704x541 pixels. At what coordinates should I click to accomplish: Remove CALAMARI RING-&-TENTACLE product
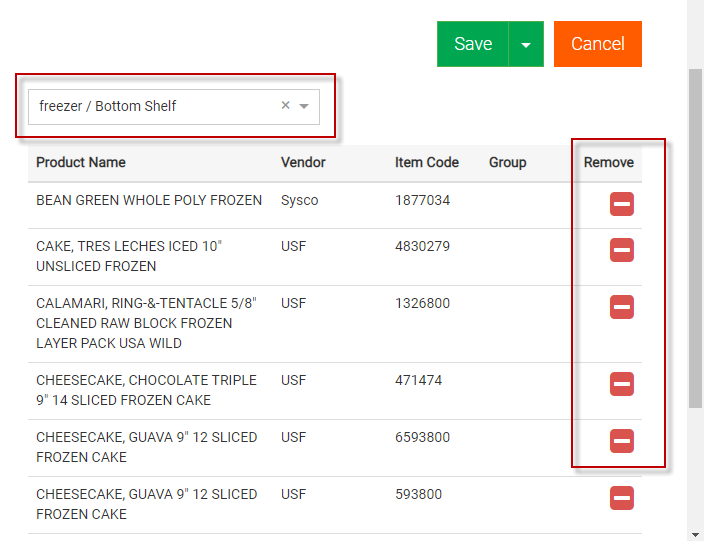621,307
